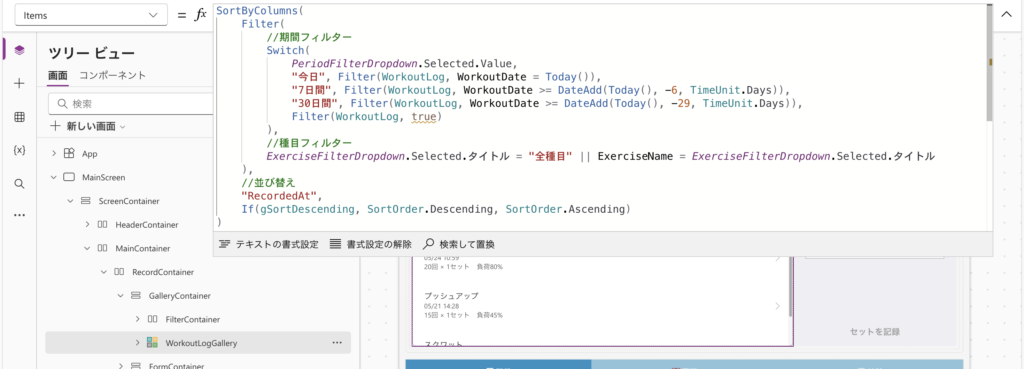Image resolution: width=1024 pixels, height=369 pixels.
Task: Select FilterContainer in tree view
Action: tap(193, 319)
